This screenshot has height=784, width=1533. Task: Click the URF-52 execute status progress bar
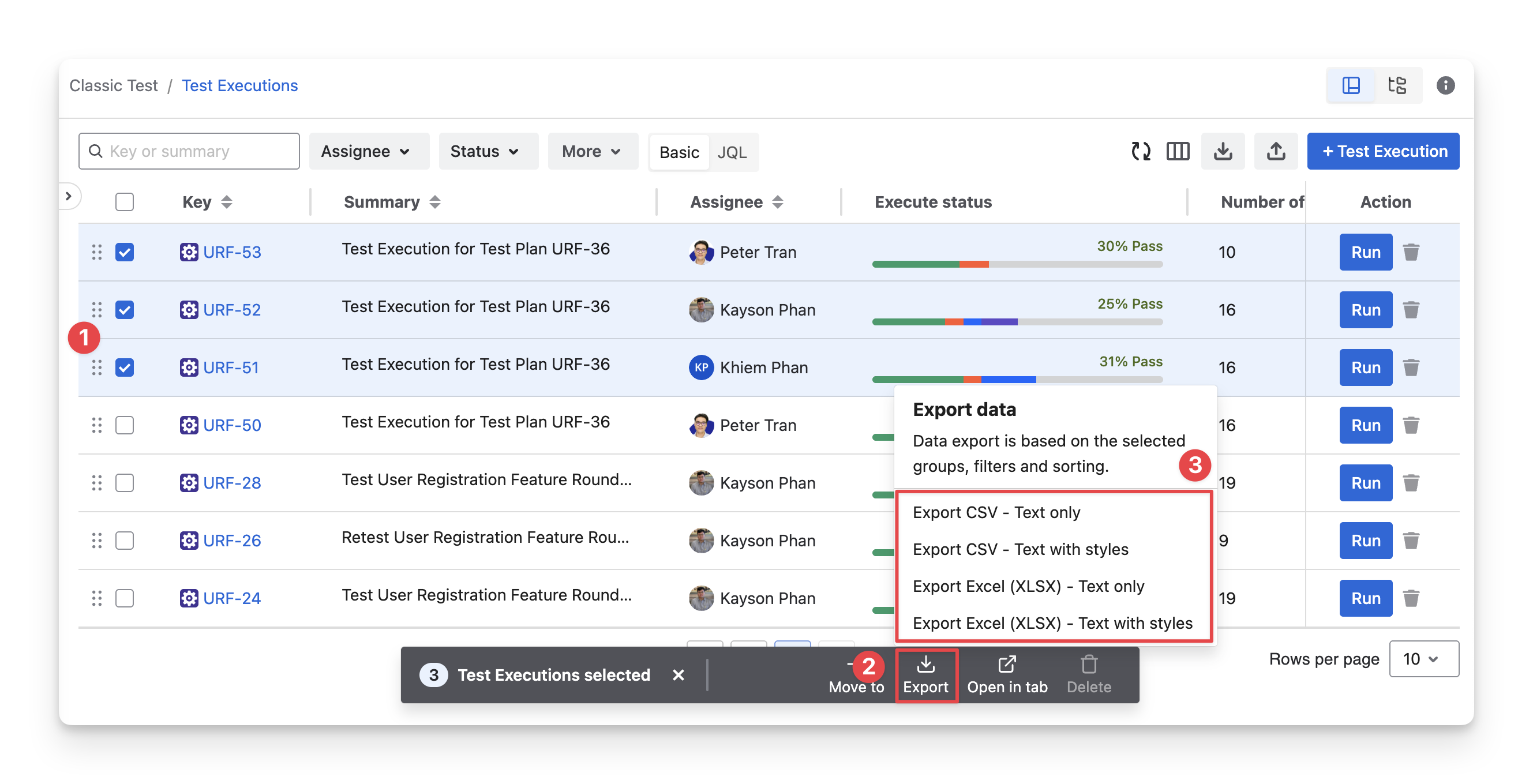[1017, 322]
